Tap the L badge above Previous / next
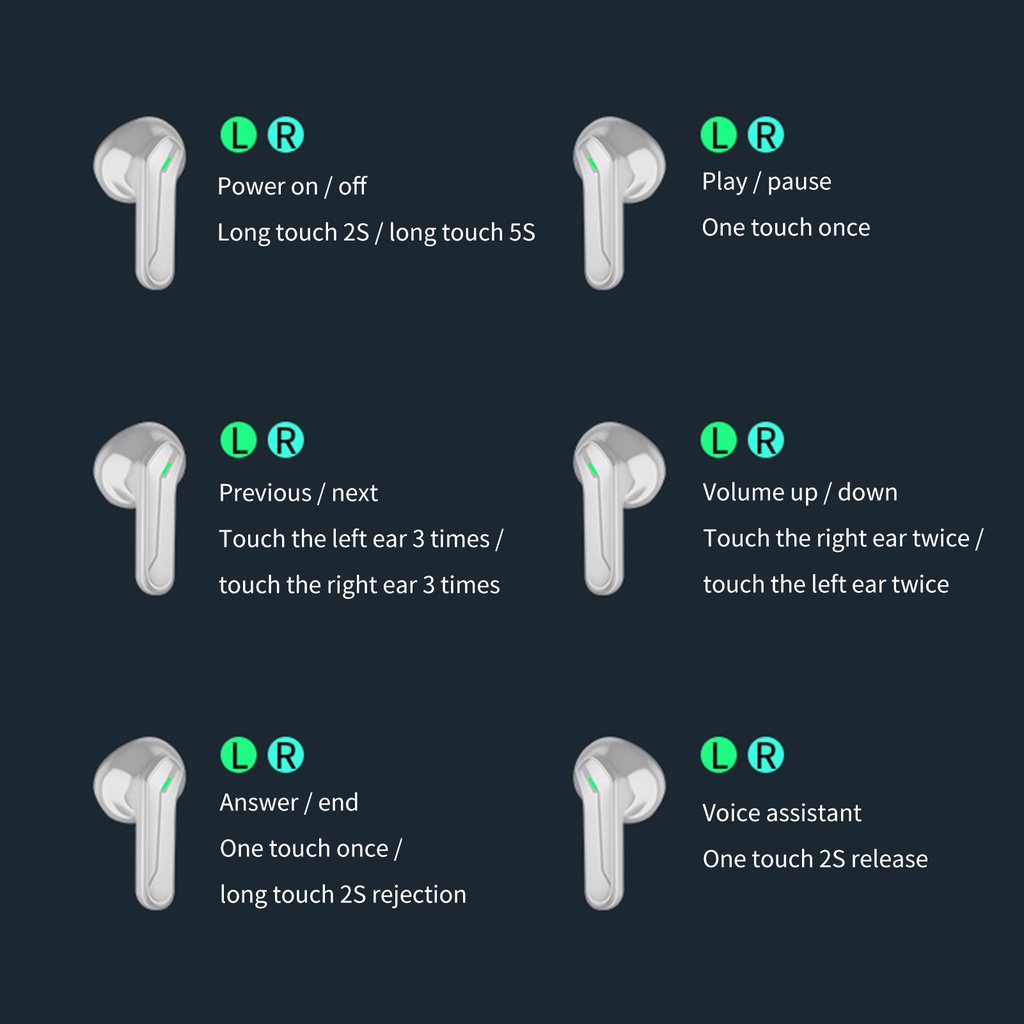Viewport: 1024px width, 1024px height. point(238,440)
